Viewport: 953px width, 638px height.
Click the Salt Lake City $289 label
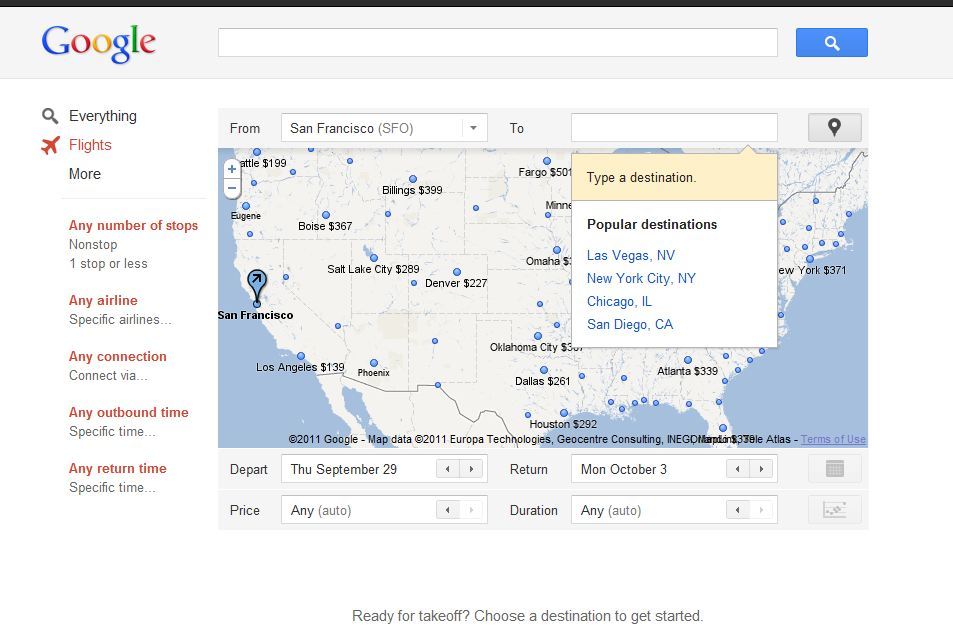coord(373,269)
